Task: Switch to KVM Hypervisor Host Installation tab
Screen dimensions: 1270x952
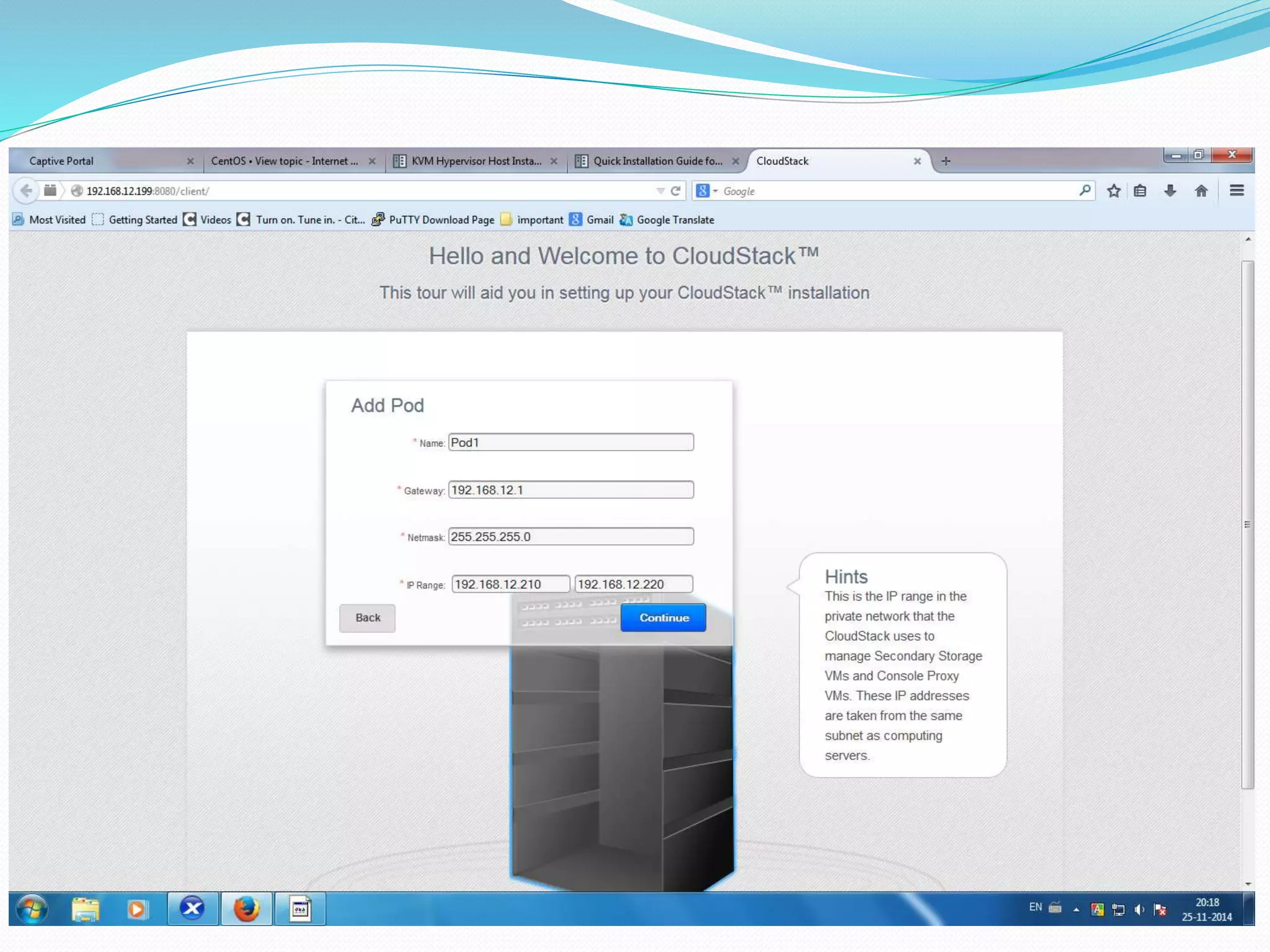Action: tap(476, 161)
